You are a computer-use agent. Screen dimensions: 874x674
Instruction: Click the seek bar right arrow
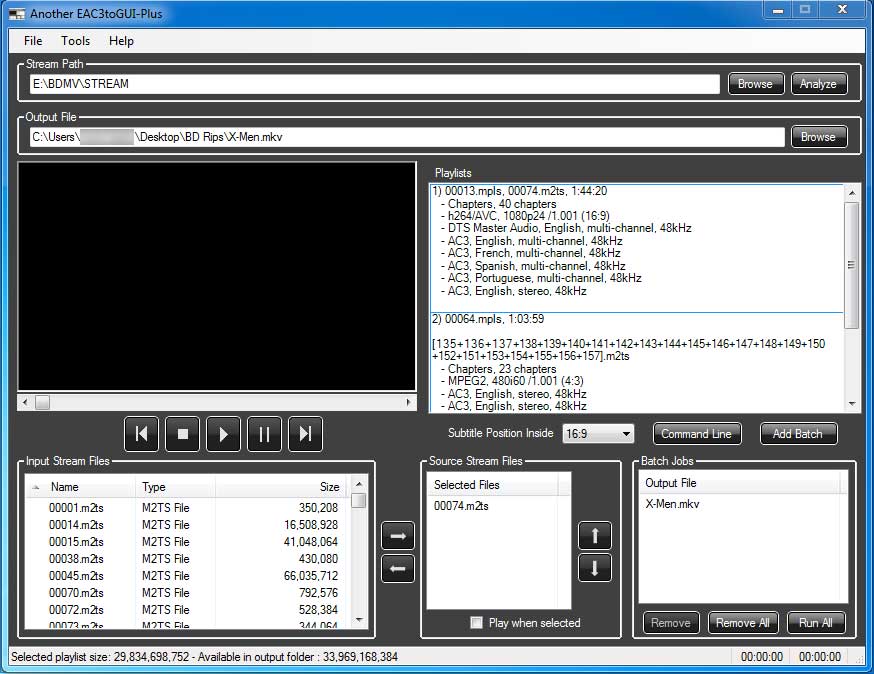[409, 402]
